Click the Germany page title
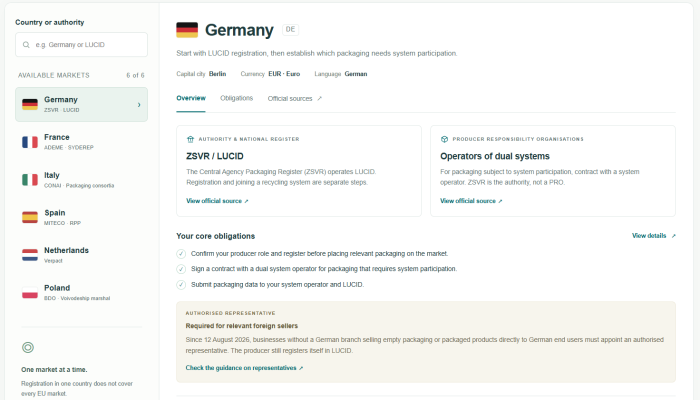 (x=239, y=30)
